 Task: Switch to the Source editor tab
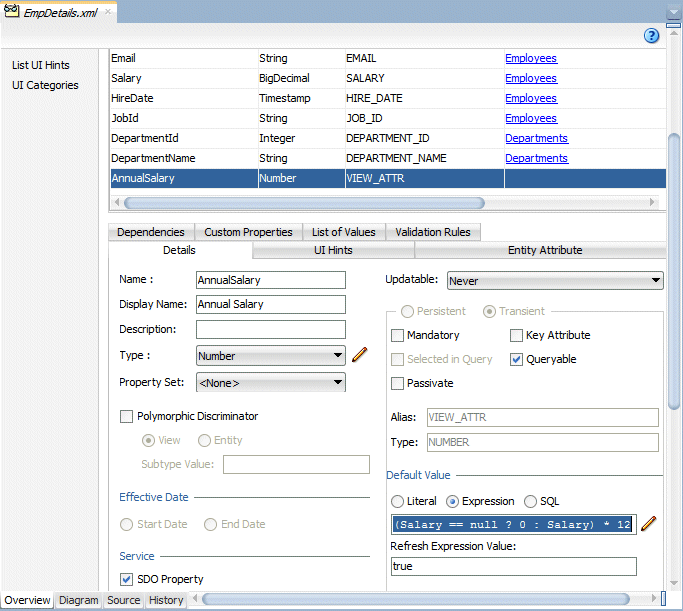point(124,600)
